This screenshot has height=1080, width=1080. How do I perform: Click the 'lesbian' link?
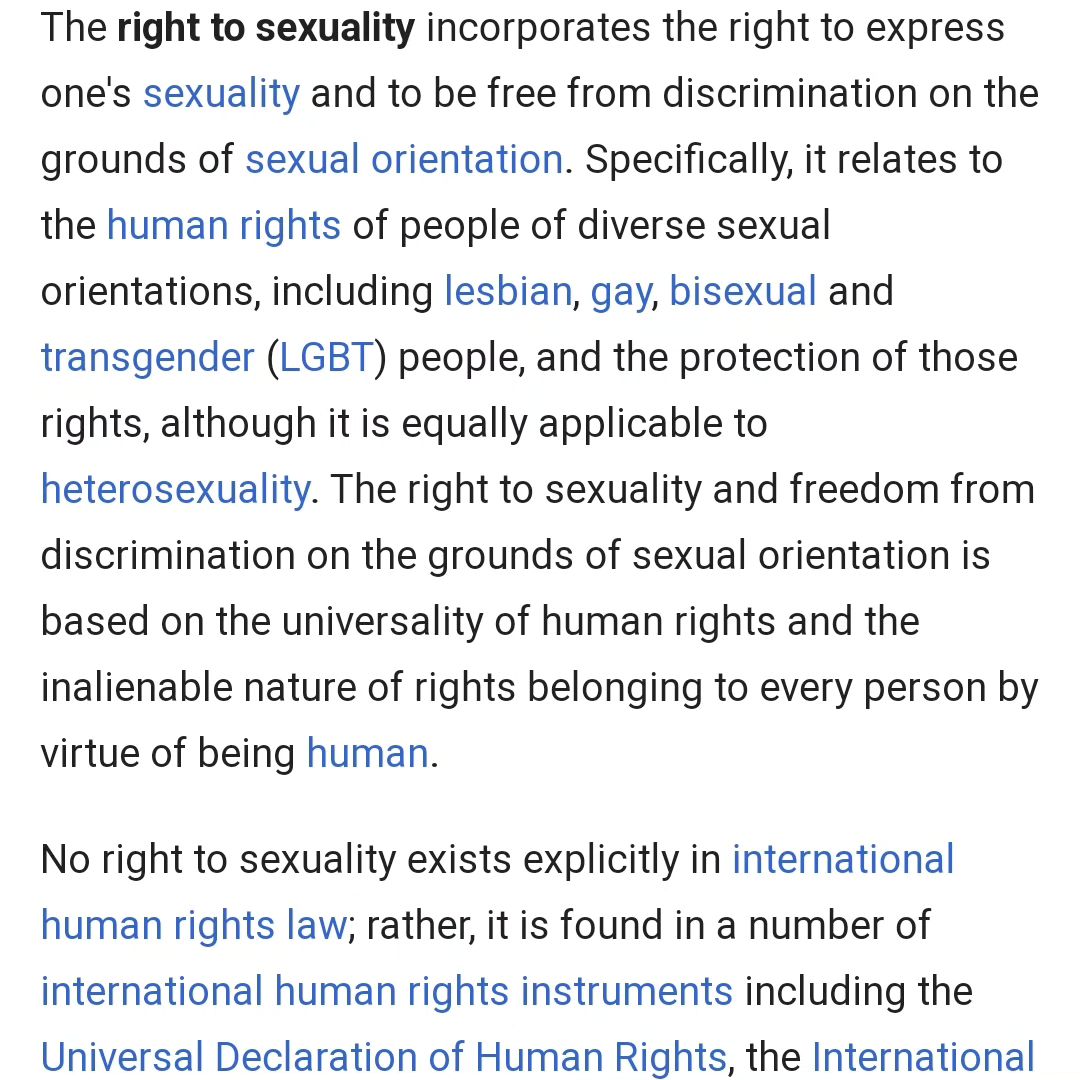508,291
